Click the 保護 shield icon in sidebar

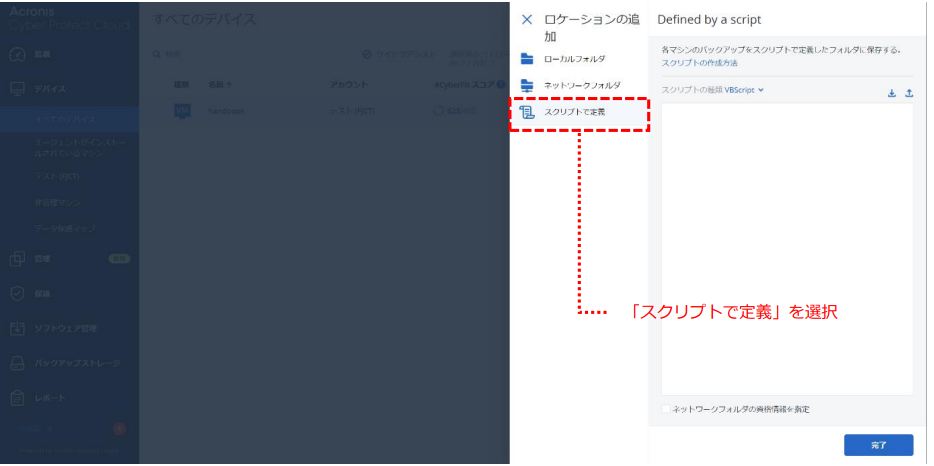(17, 294)
